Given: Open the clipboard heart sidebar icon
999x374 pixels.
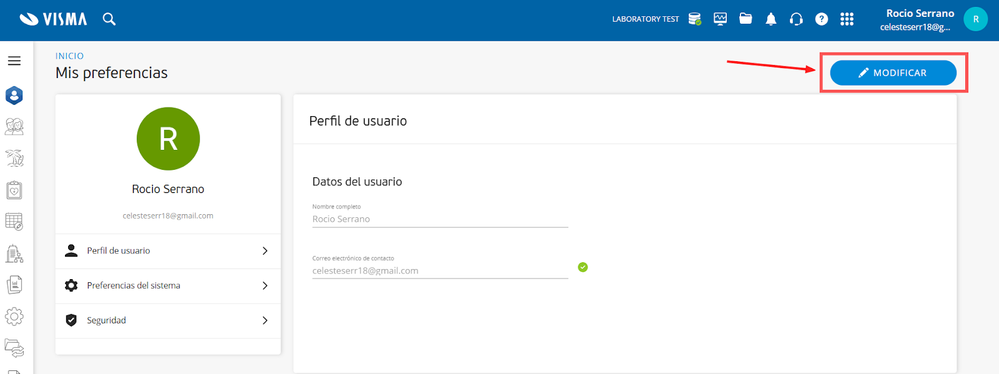Looking at the screenshot, I should [14, 190].
